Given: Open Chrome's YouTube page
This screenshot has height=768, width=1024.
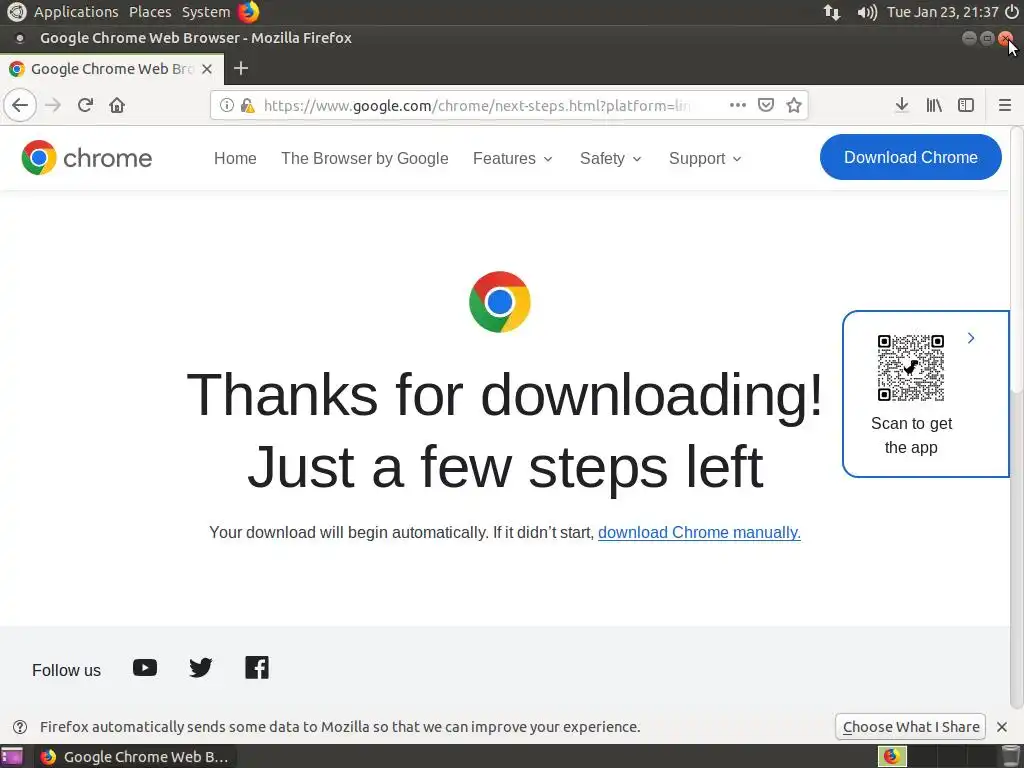Looking at the screenshot, I should coord(145,667).
